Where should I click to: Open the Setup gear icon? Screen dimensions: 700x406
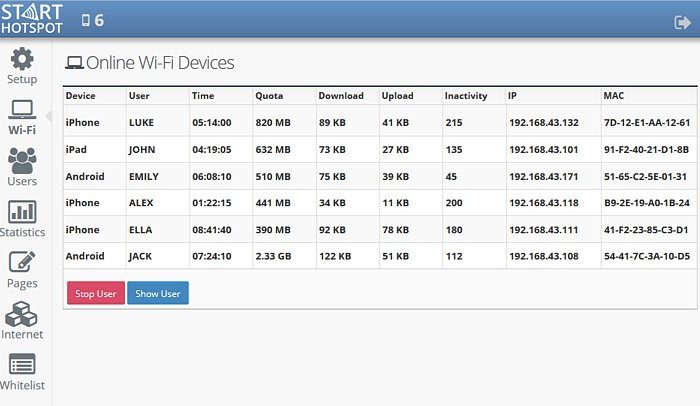(22, 59)
